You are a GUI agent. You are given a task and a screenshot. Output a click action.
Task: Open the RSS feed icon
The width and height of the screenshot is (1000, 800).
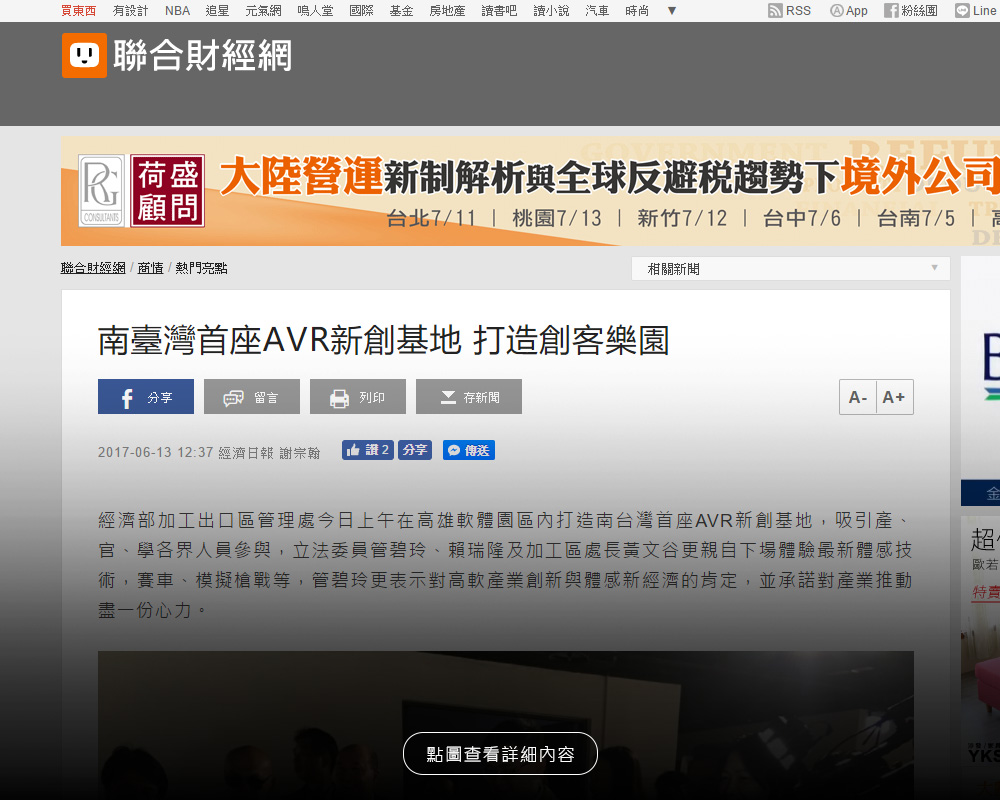coord(776,10)
